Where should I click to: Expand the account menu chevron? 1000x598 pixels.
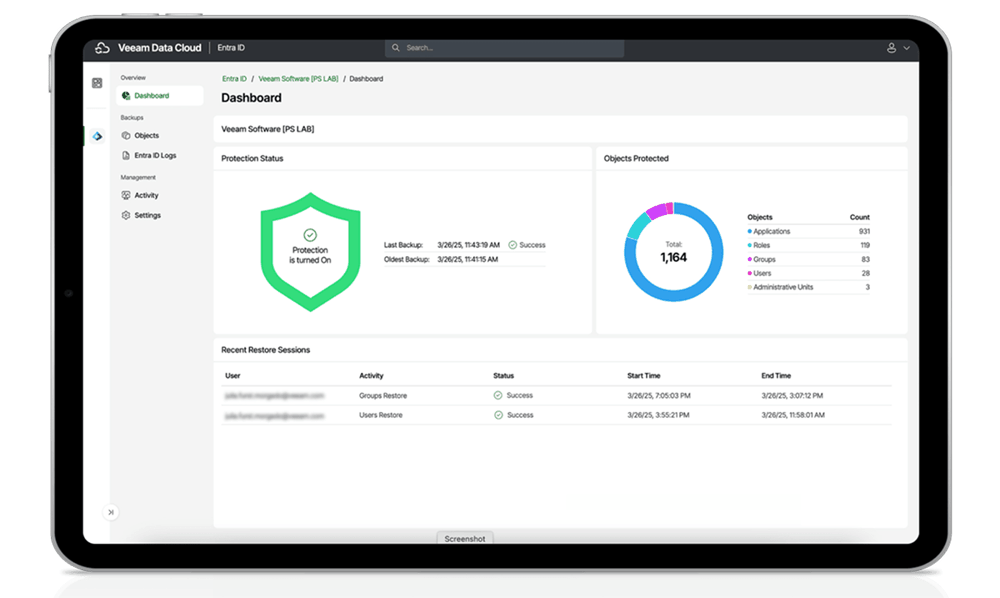tap(906, 48)
